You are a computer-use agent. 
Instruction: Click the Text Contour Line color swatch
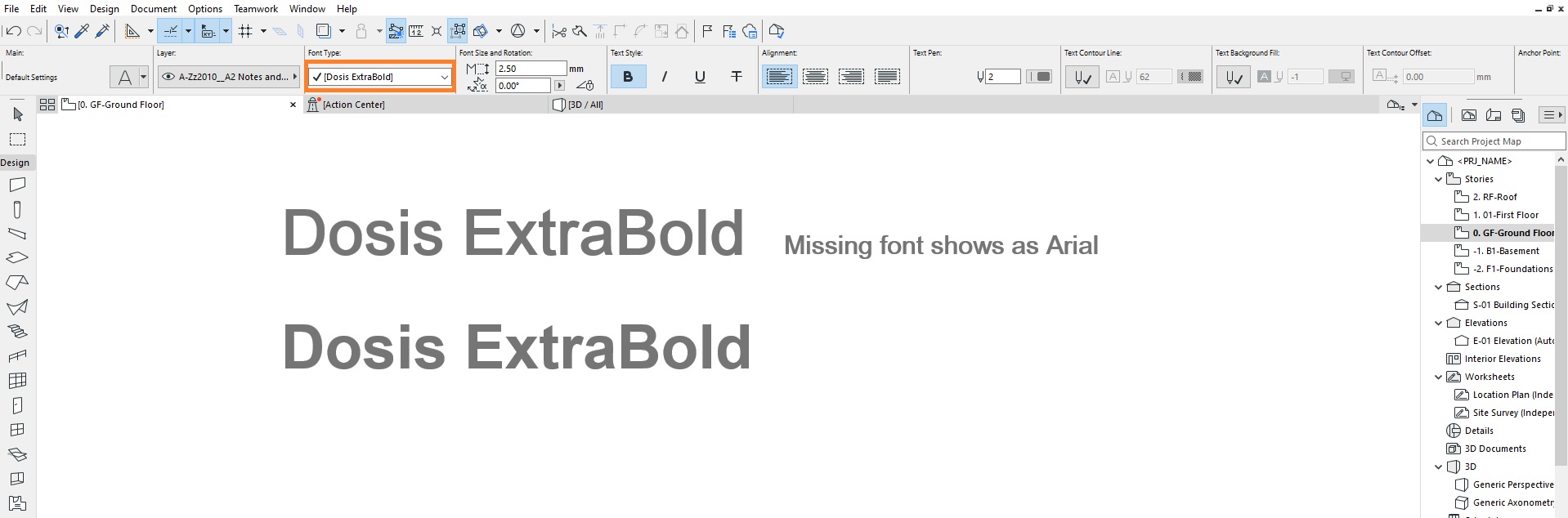1190,77
